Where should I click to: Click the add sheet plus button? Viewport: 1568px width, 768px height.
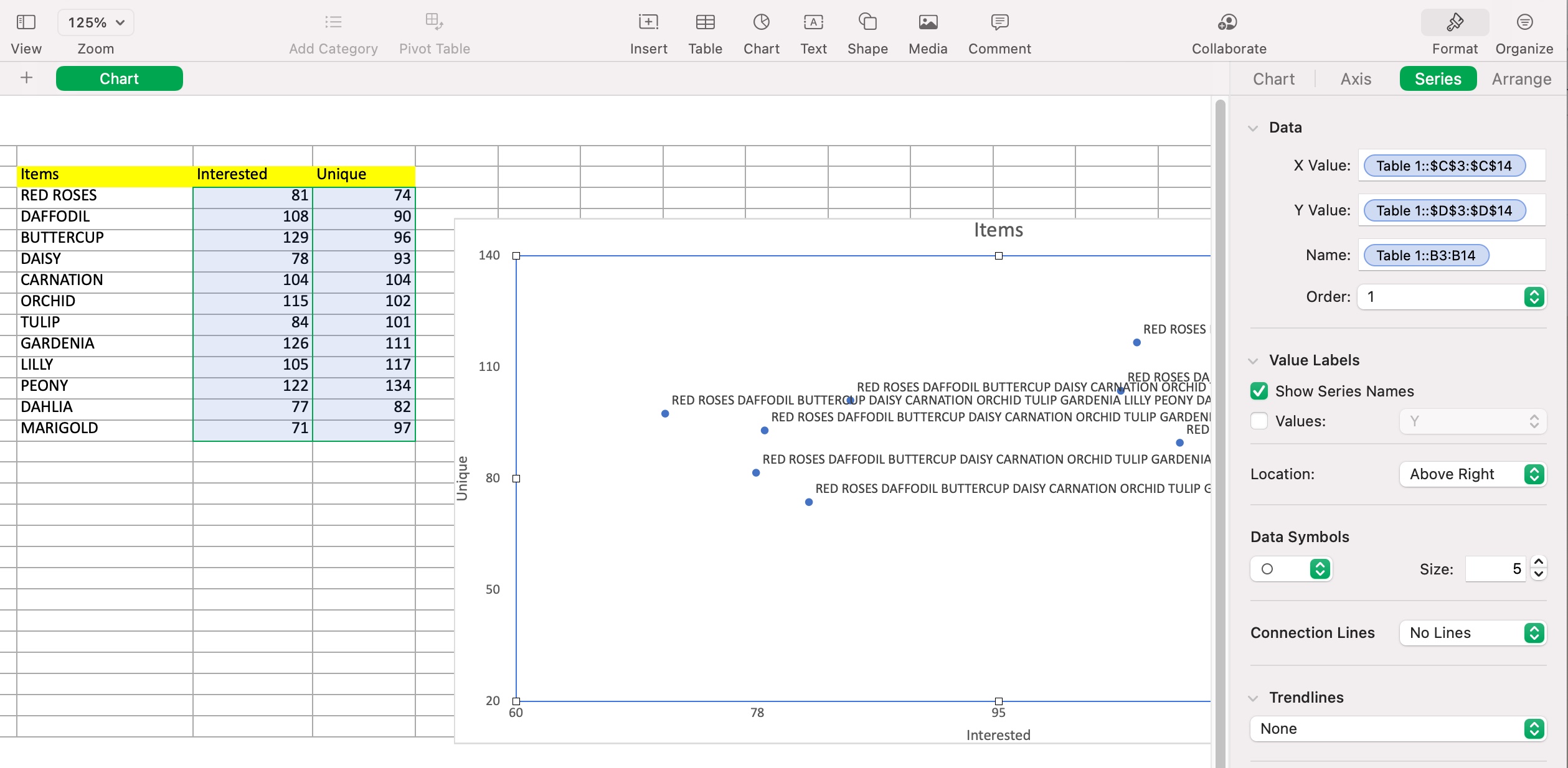(26, 78)
